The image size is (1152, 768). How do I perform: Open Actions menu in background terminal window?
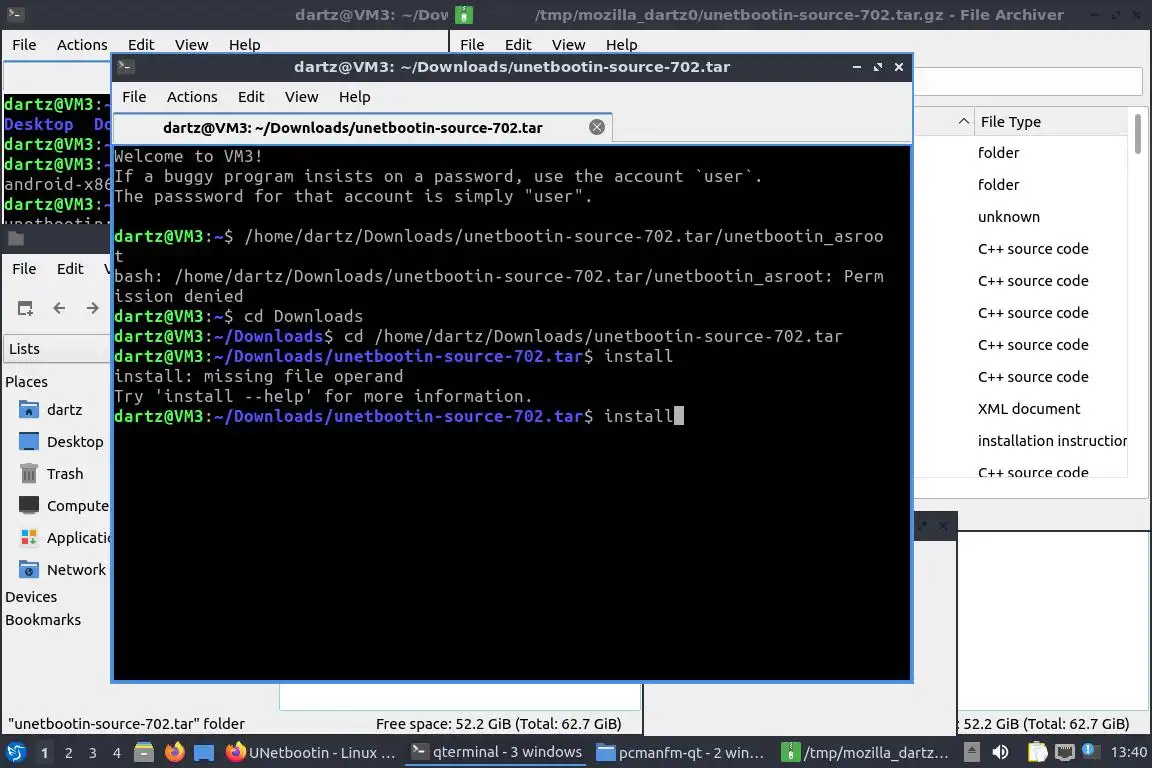coord(82,45)
